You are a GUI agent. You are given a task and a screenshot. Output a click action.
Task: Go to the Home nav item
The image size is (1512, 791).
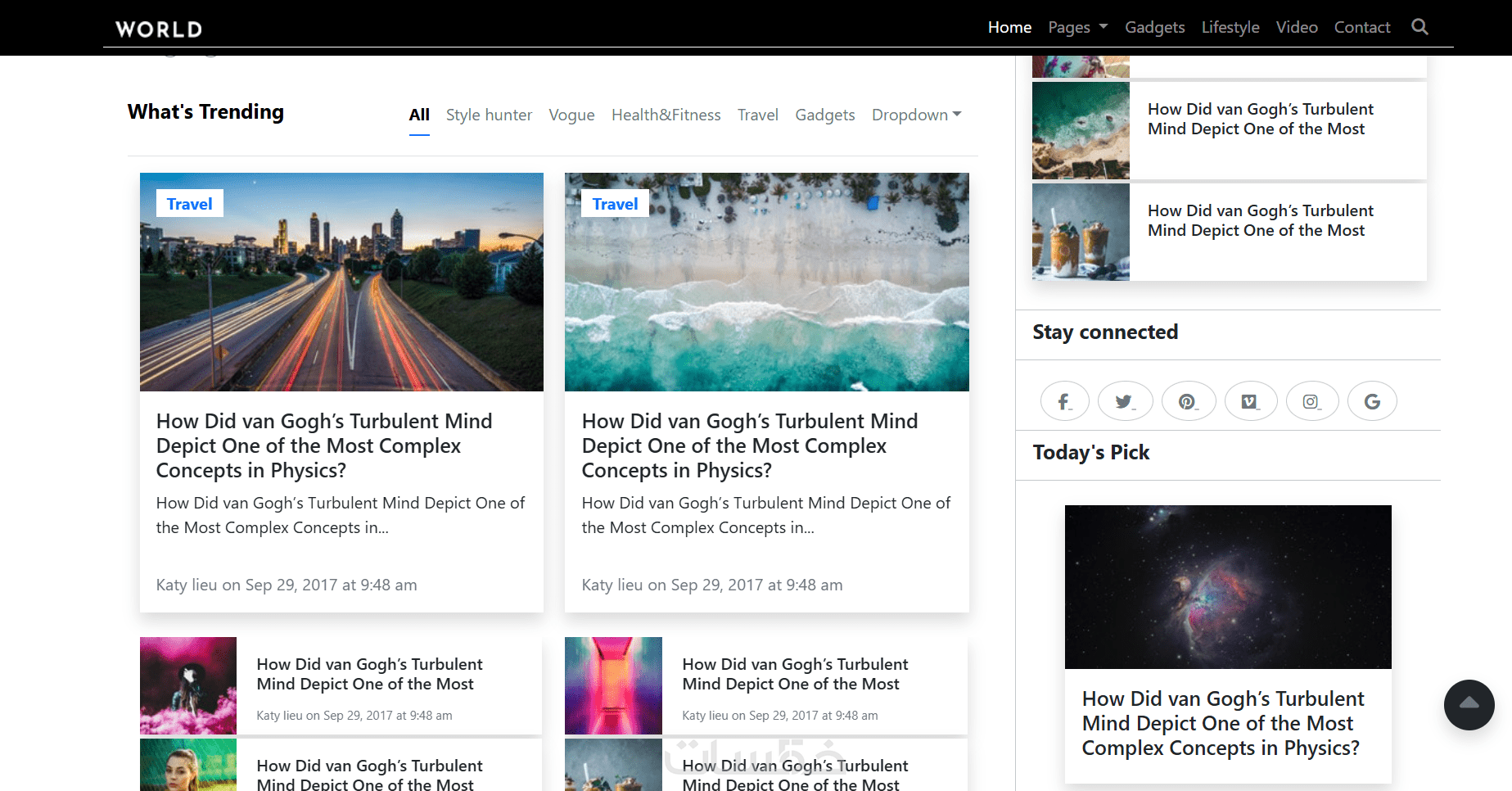pyautogui.click(x=1009, y=27)
